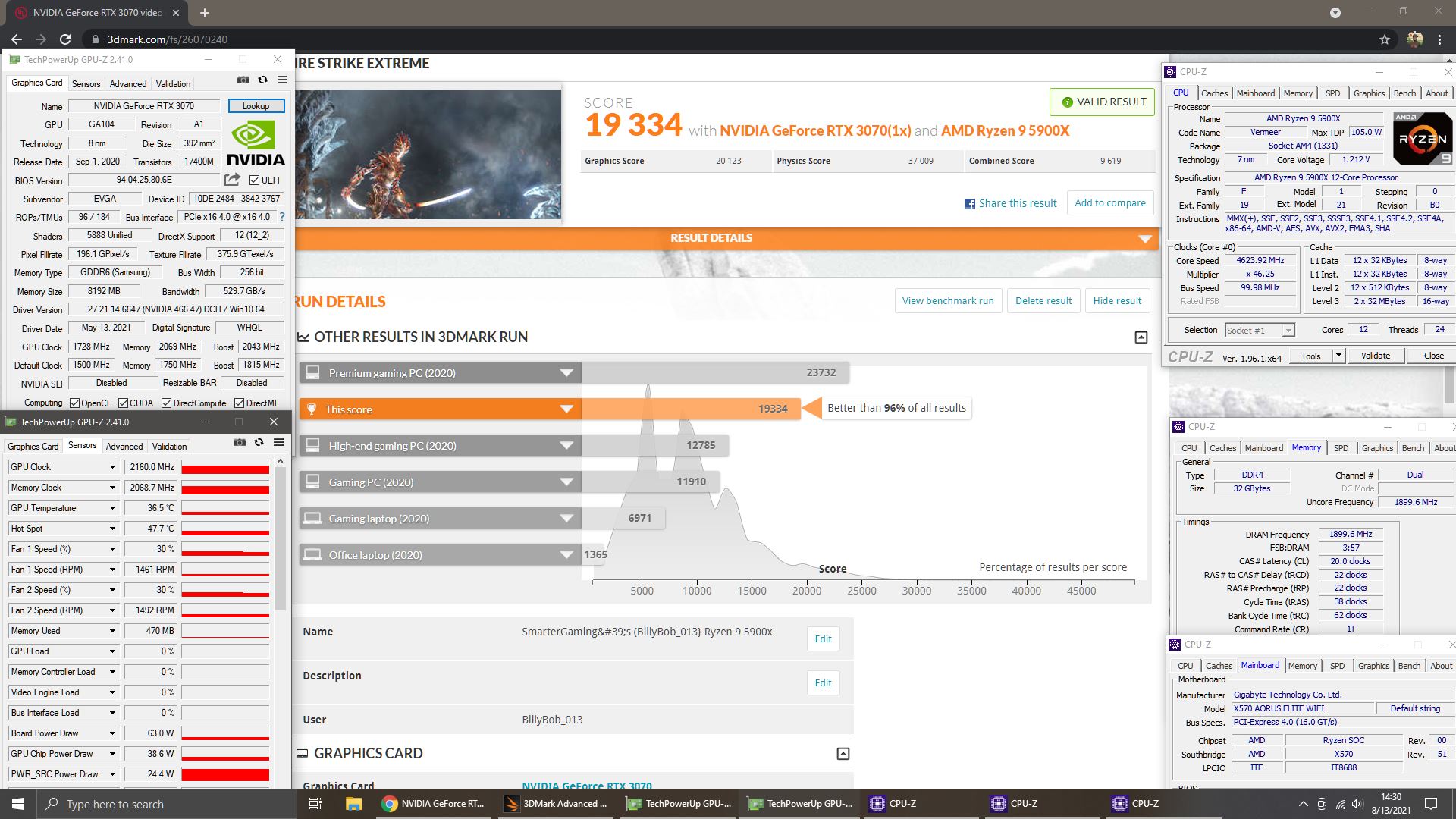Image resolution: width=1456 pixels, height=819 pixels.
Task: Open hamburger menu in GPU-Z Sensors window
Action: tap(278, 442)
